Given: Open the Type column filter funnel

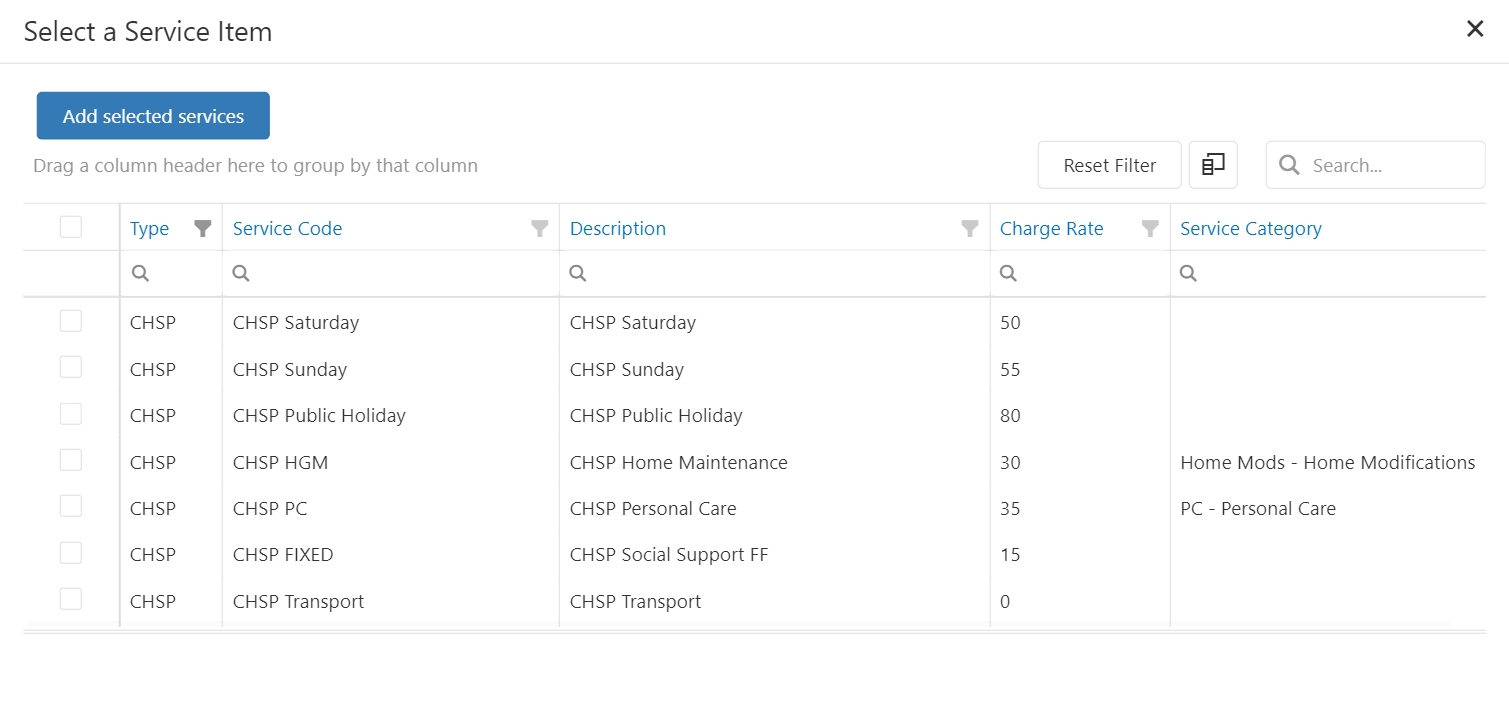Looking at the screenshot, I should tap(203, 229).
